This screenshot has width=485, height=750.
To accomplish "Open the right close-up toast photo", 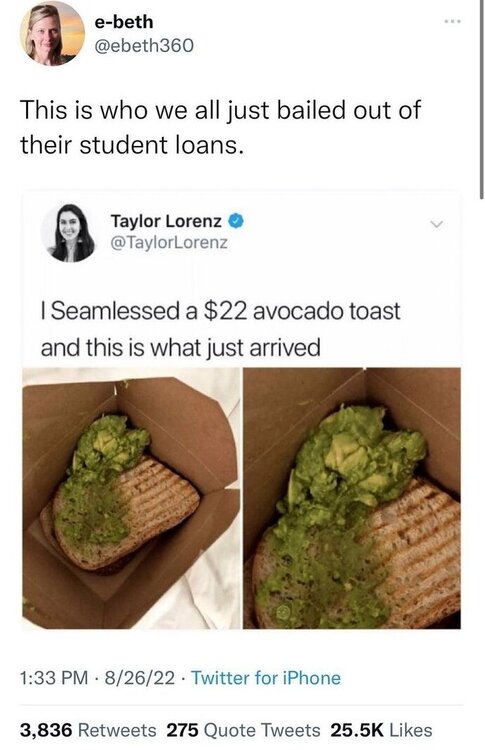I will [x=352, y=498].
